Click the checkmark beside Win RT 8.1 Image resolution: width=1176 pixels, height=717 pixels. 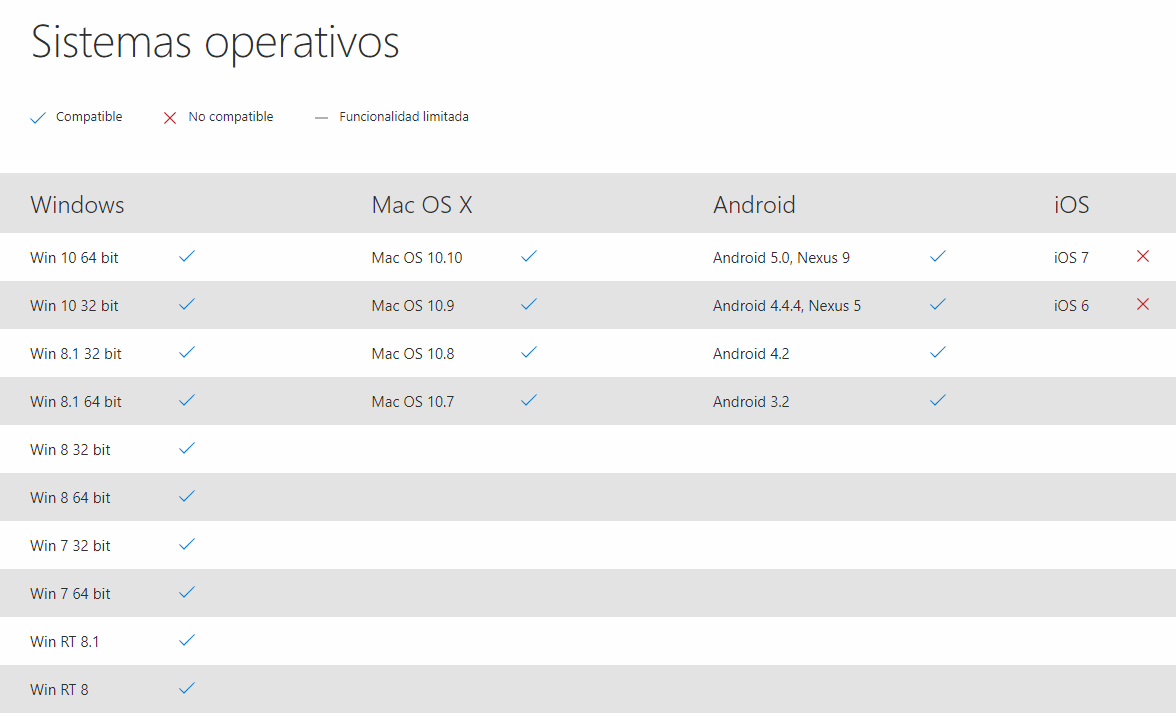187,640
